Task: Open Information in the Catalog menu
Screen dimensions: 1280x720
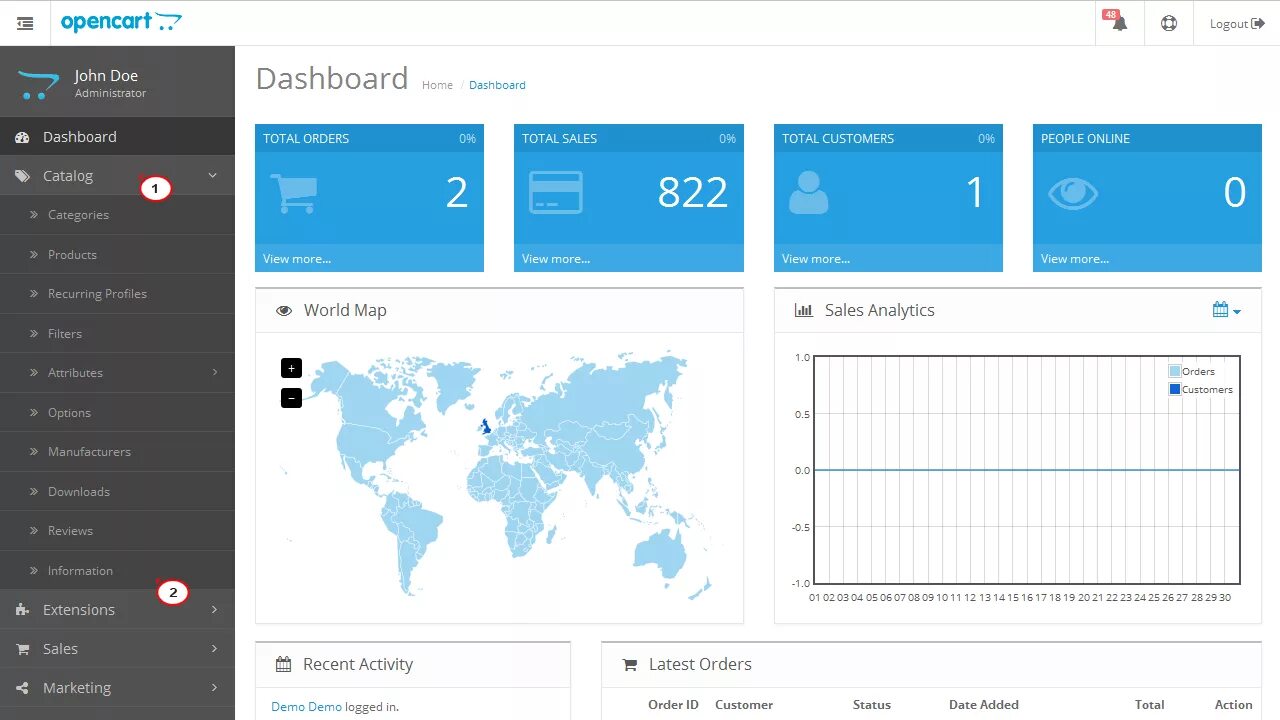Action: [x=117, y=570]
